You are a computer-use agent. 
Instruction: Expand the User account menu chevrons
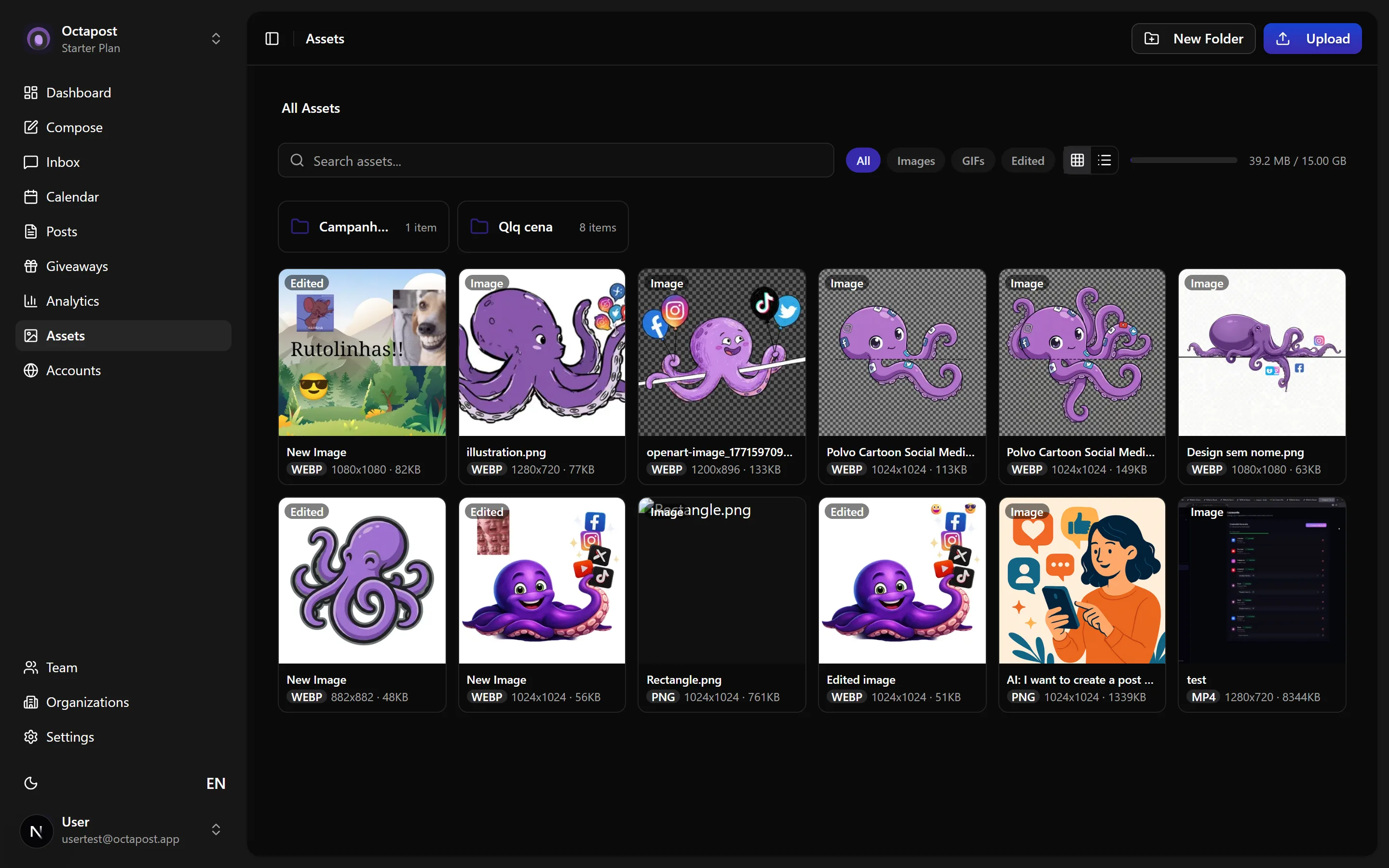point(216,829)
